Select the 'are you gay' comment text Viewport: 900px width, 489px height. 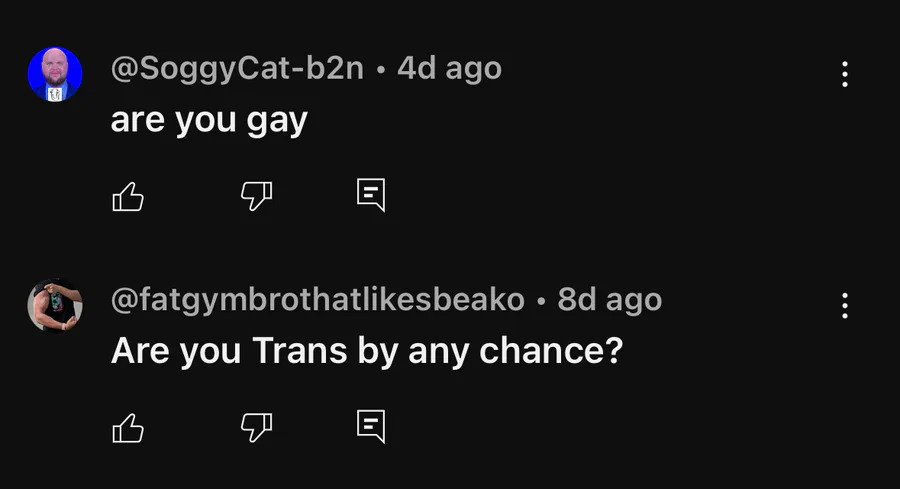[209, 122]
